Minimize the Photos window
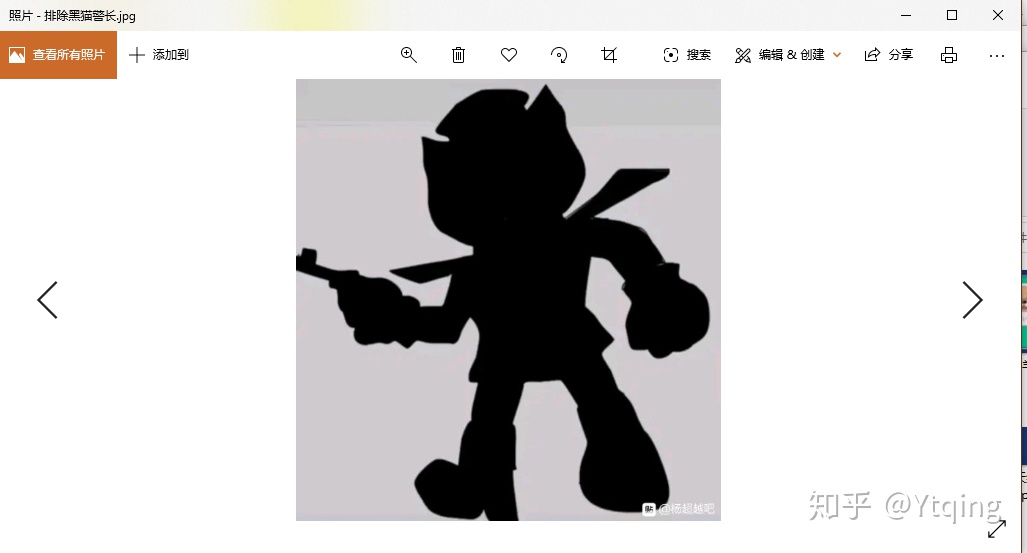This screenshot has width=1027, height=553. (906, 15)
